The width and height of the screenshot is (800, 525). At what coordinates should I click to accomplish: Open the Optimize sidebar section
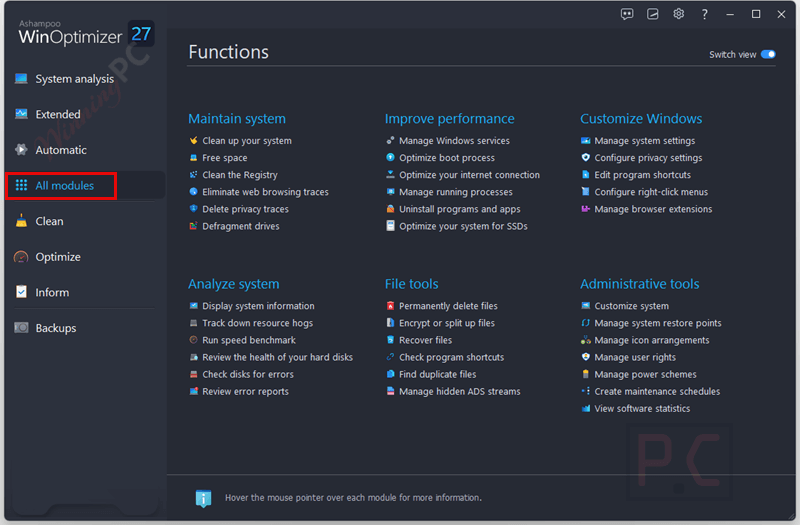pyautogui.click(x=58, y=257)
